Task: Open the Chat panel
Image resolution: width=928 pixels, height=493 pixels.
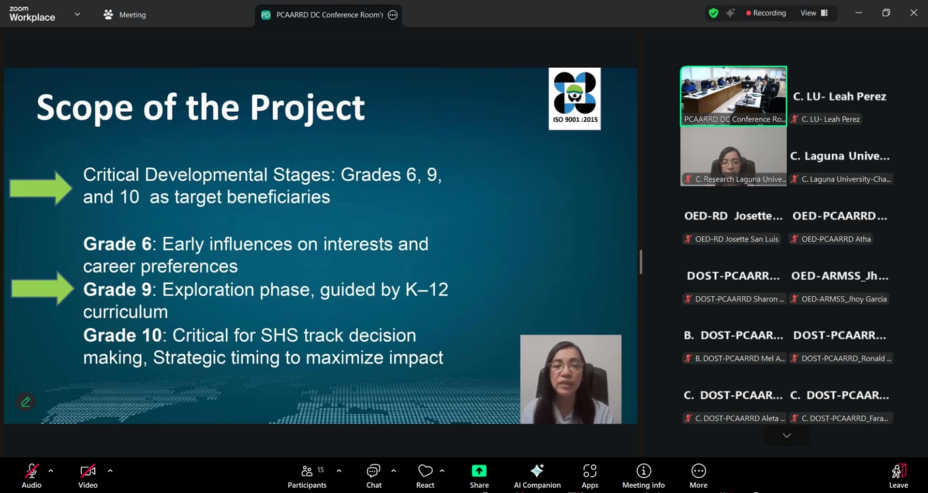Action: point(373,476)
